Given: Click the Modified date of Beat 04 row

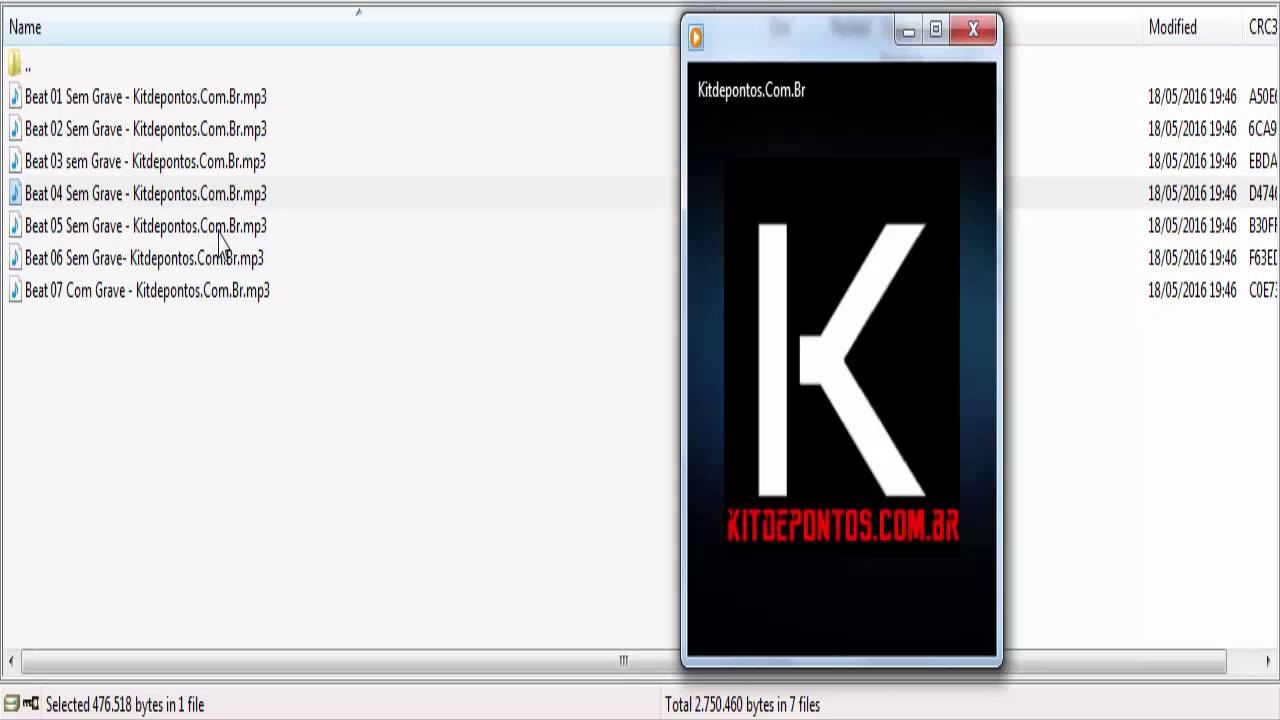Looking at the screenshot, I should tap(1192, 193).
